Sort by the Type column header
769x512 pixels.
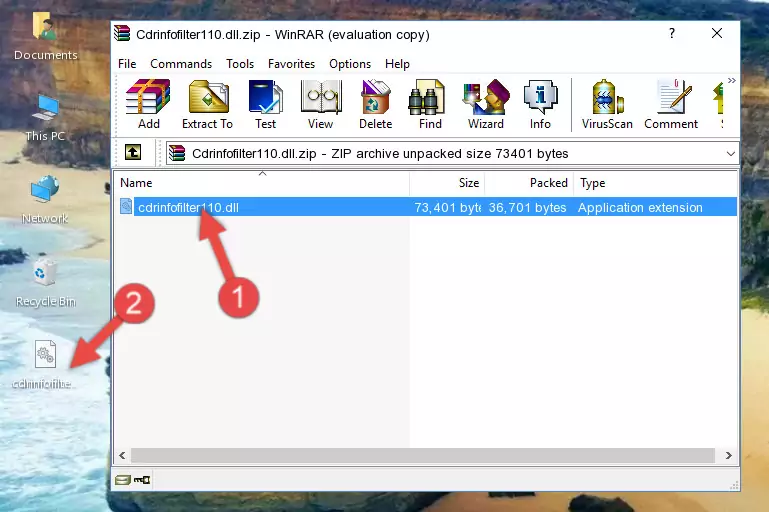(656, 183)
